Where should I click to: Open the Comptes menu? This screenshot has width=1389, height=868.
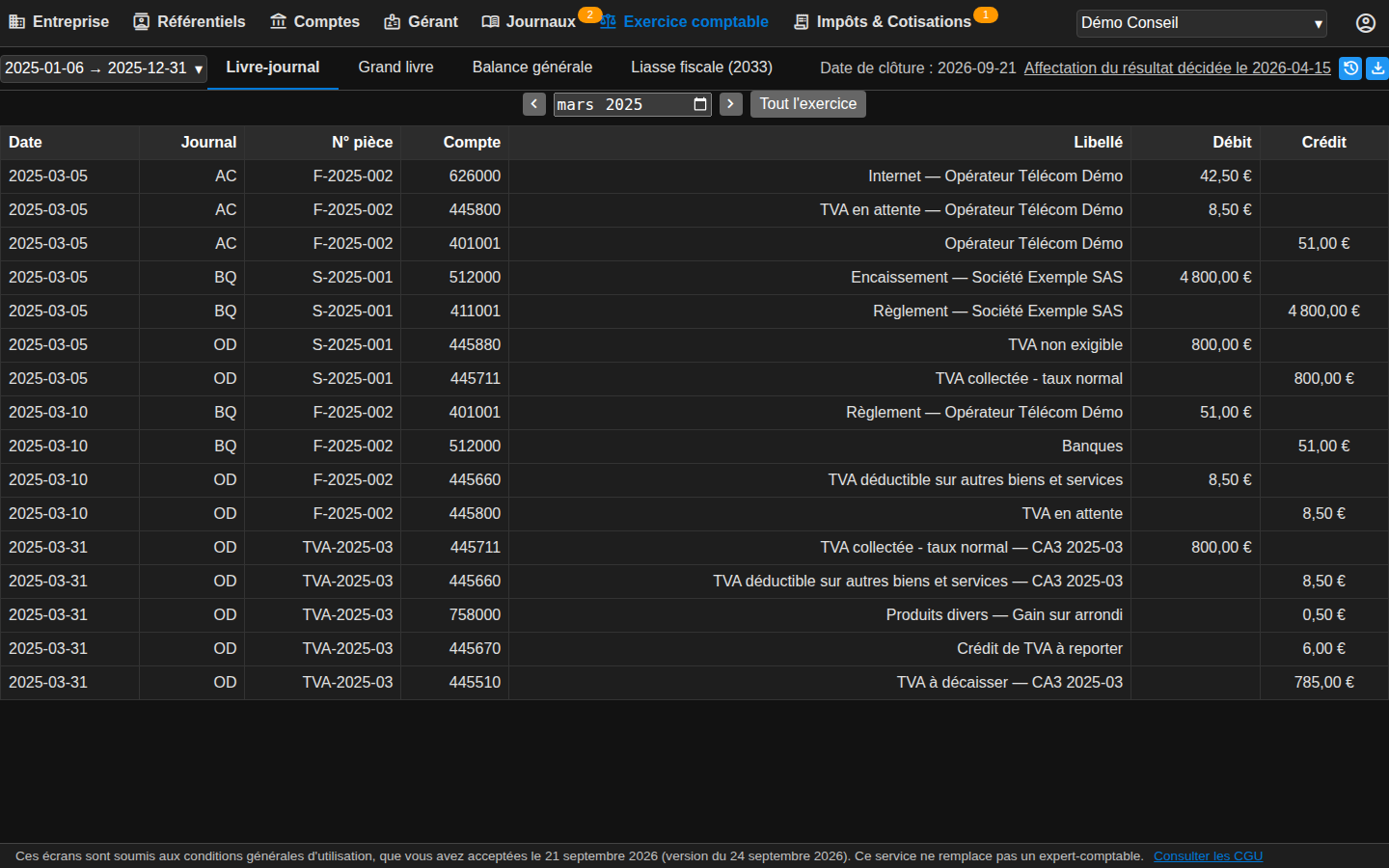(x=314, y=21)
